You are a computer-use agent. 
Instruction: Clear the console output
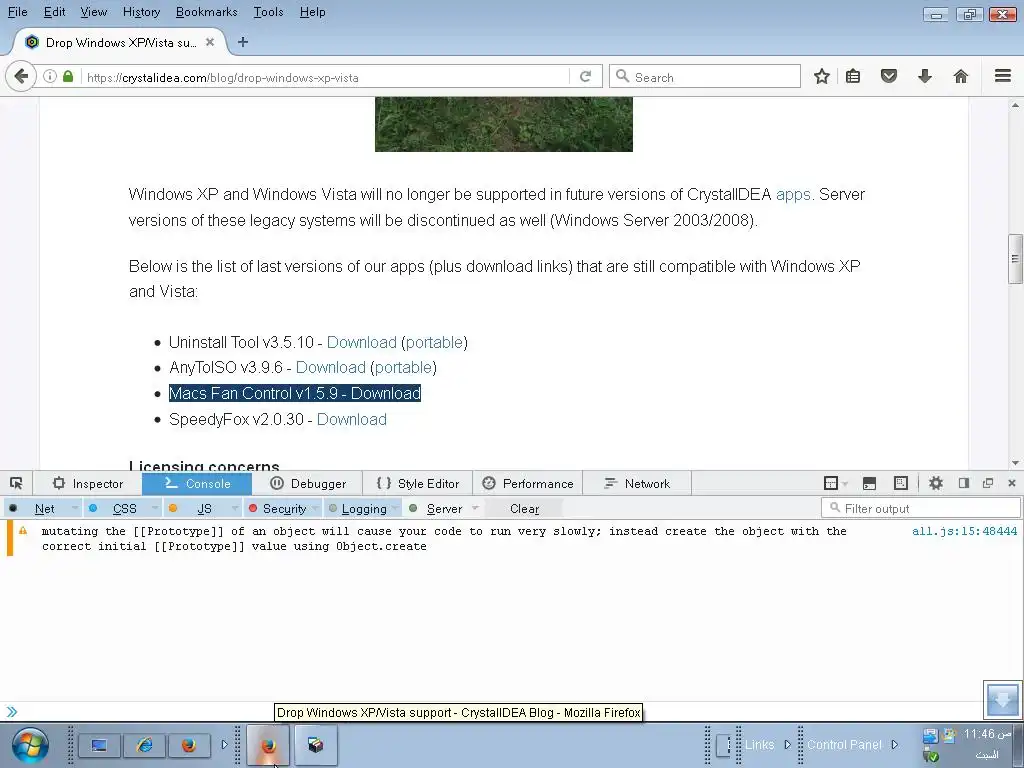point(524,509)
